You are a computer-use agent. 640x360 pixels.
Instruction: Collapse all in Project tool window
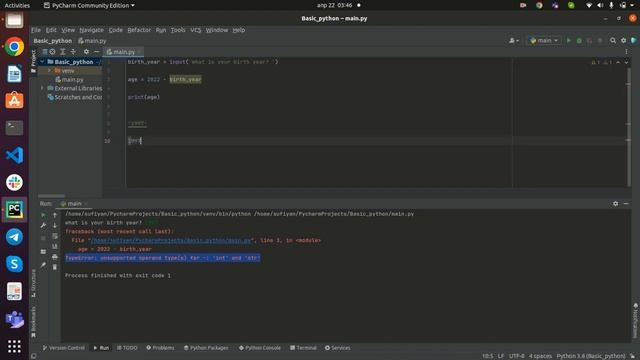[x=73, y=52]
